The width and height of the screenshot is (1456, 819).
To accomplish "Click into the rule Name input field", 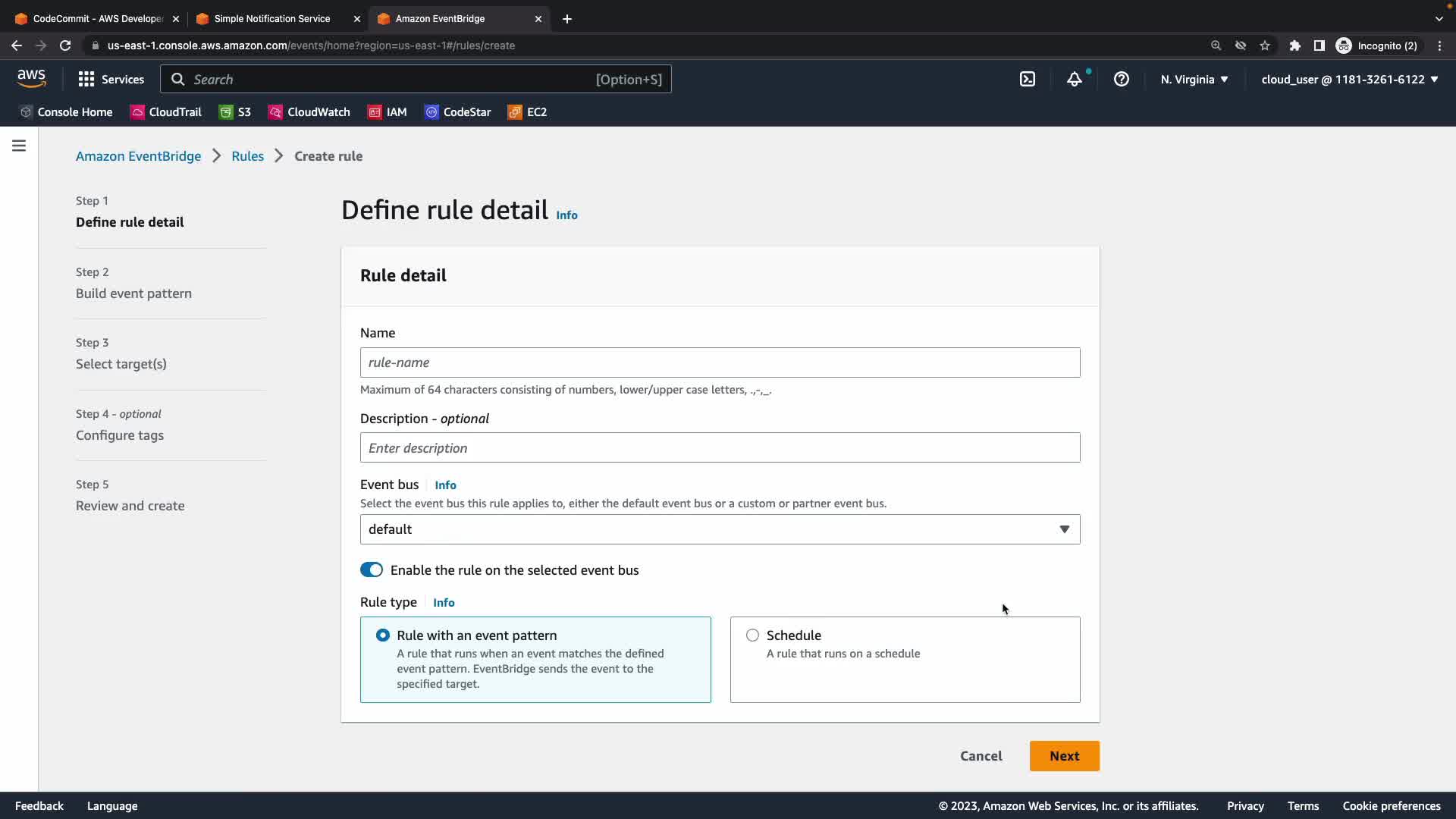I will click(720, 362).
